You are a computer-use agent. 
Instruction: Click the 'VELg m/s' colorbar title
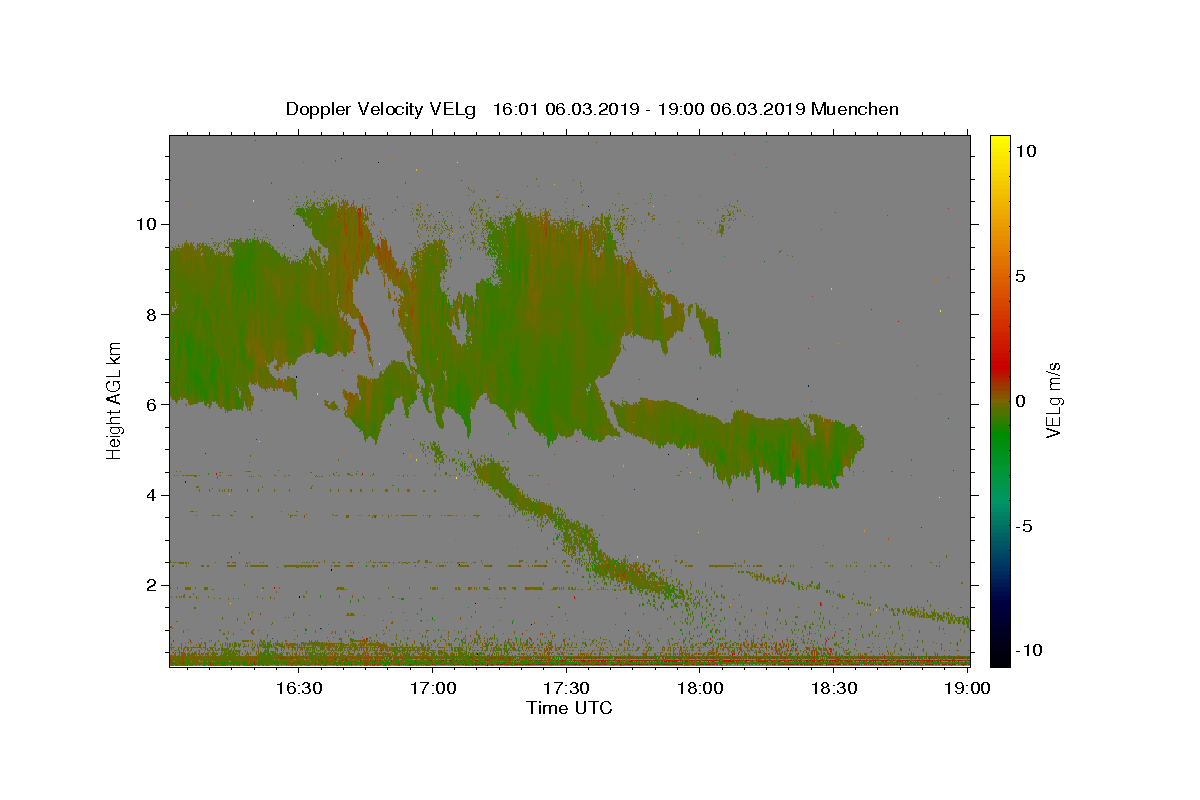tap(1053, 400)
